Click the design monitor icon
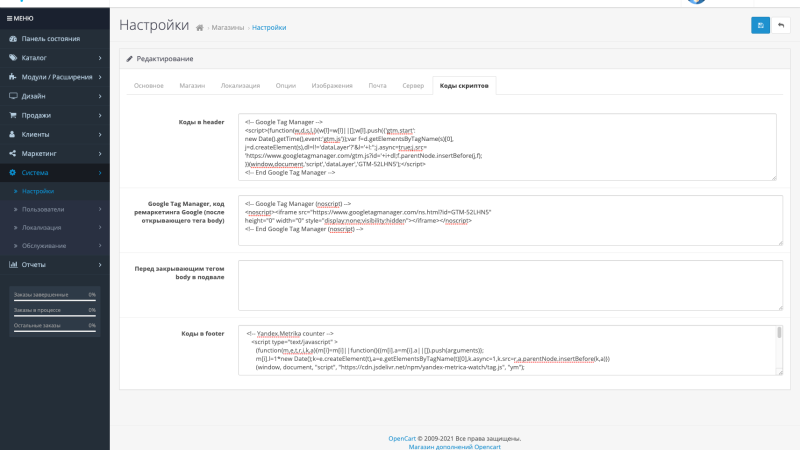 pos(13,96)
